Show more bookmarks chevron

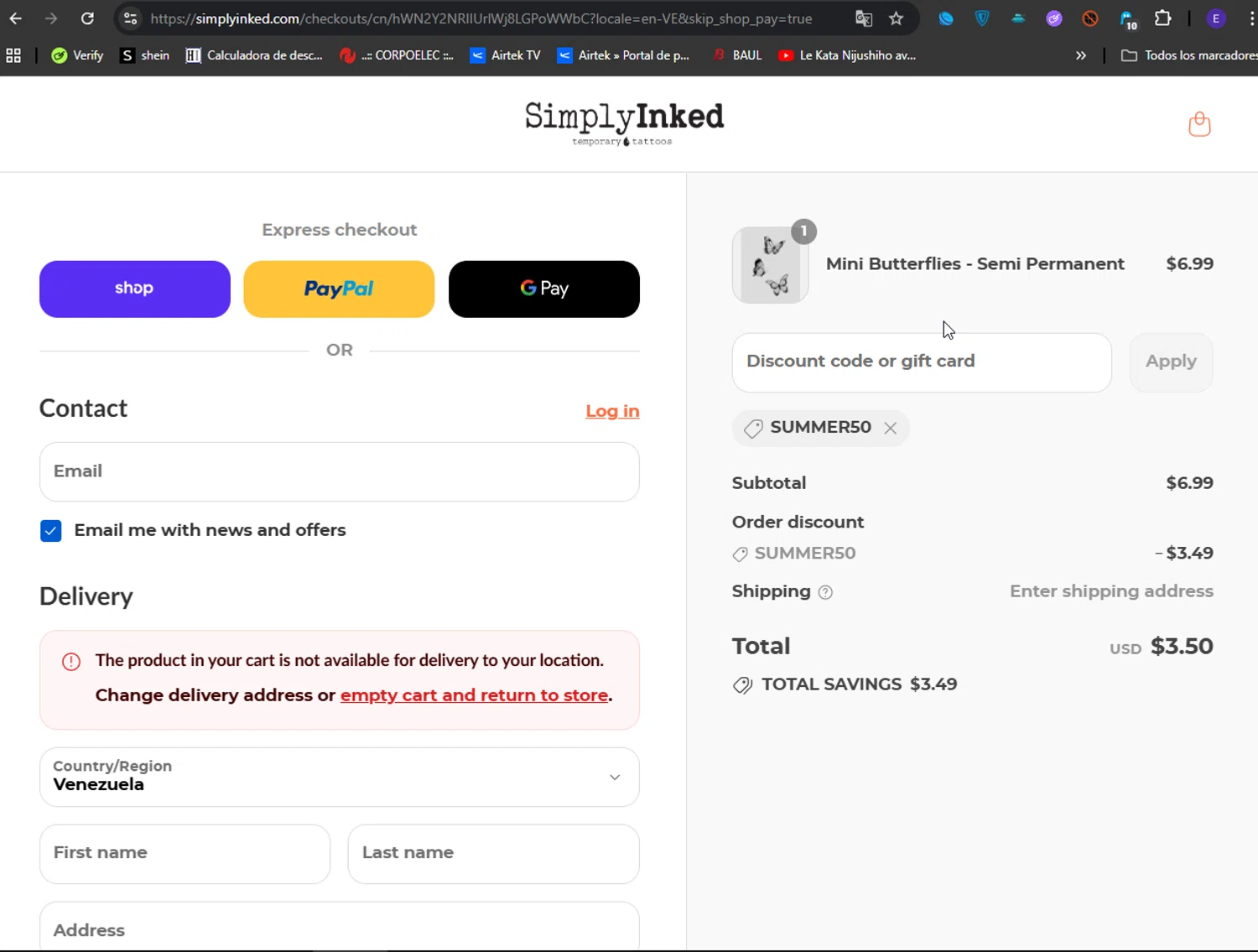1081,55
